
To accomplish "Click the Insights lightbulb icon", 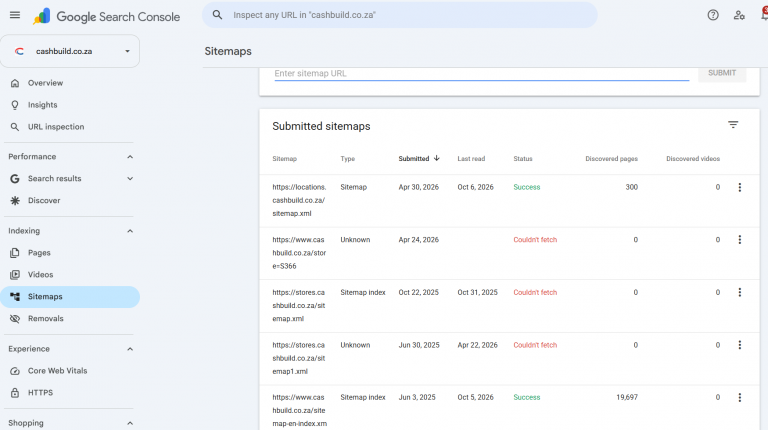I will click(15, 105).
